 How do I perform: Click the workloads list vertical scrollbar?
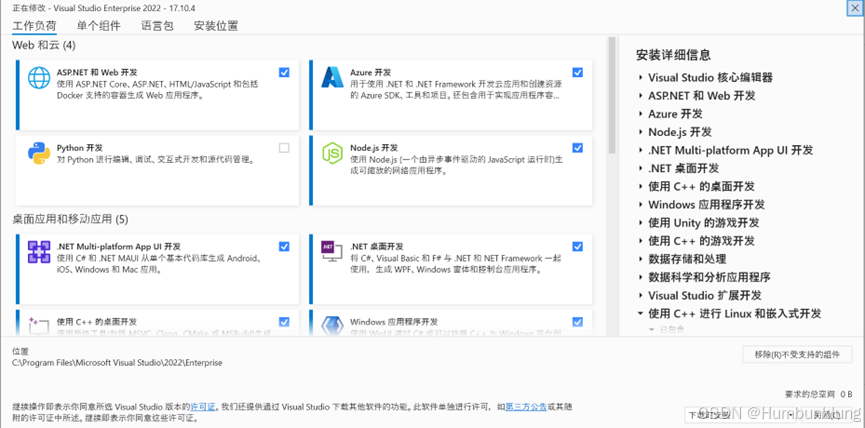[x=612, y=95]
